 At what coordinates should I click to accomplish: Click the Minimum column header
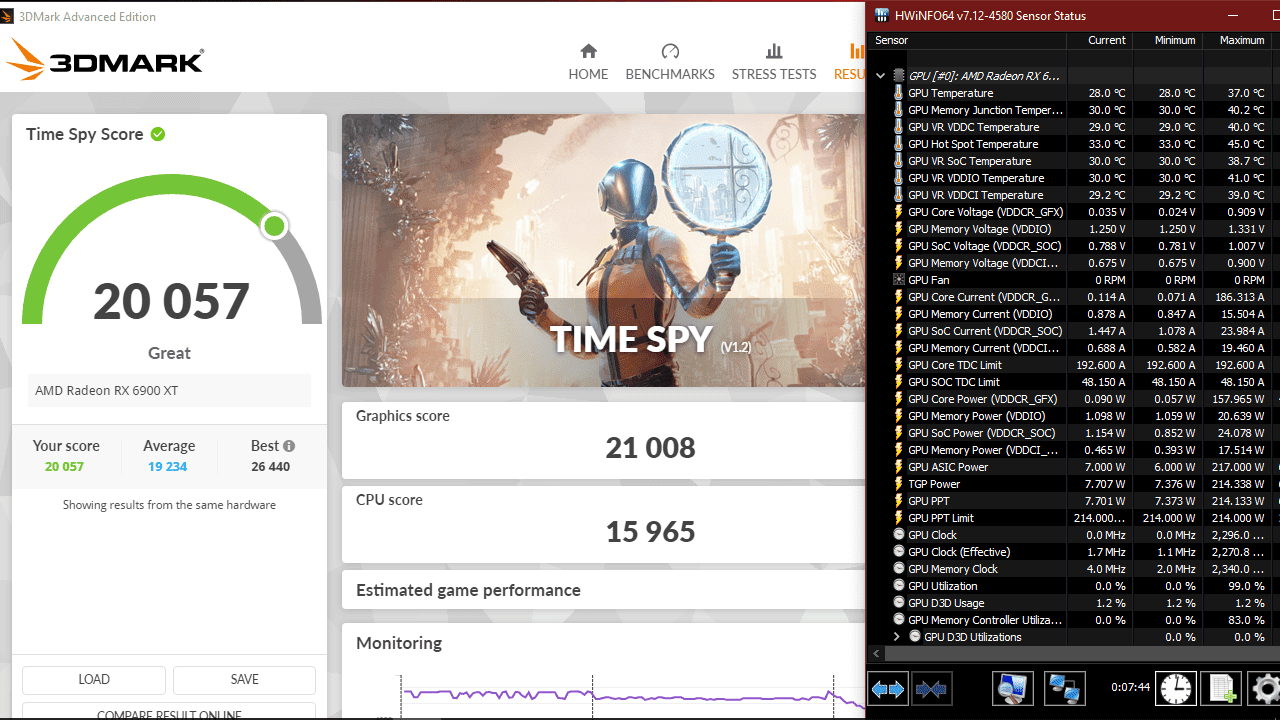[1167, 40]
